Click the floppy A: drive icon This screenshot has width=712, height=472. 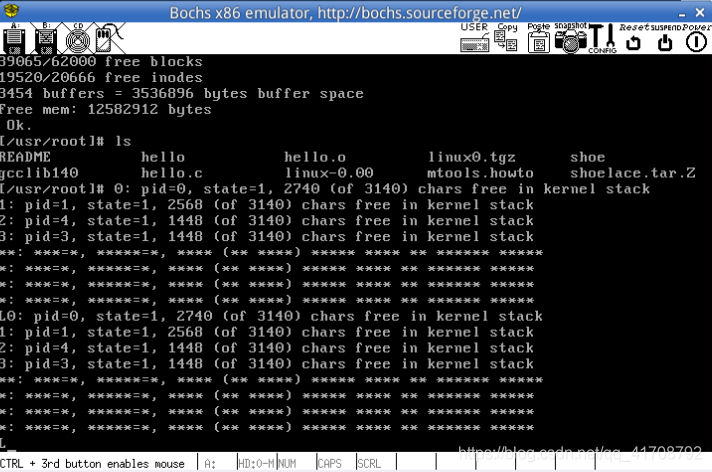click(x=14, y=38)
